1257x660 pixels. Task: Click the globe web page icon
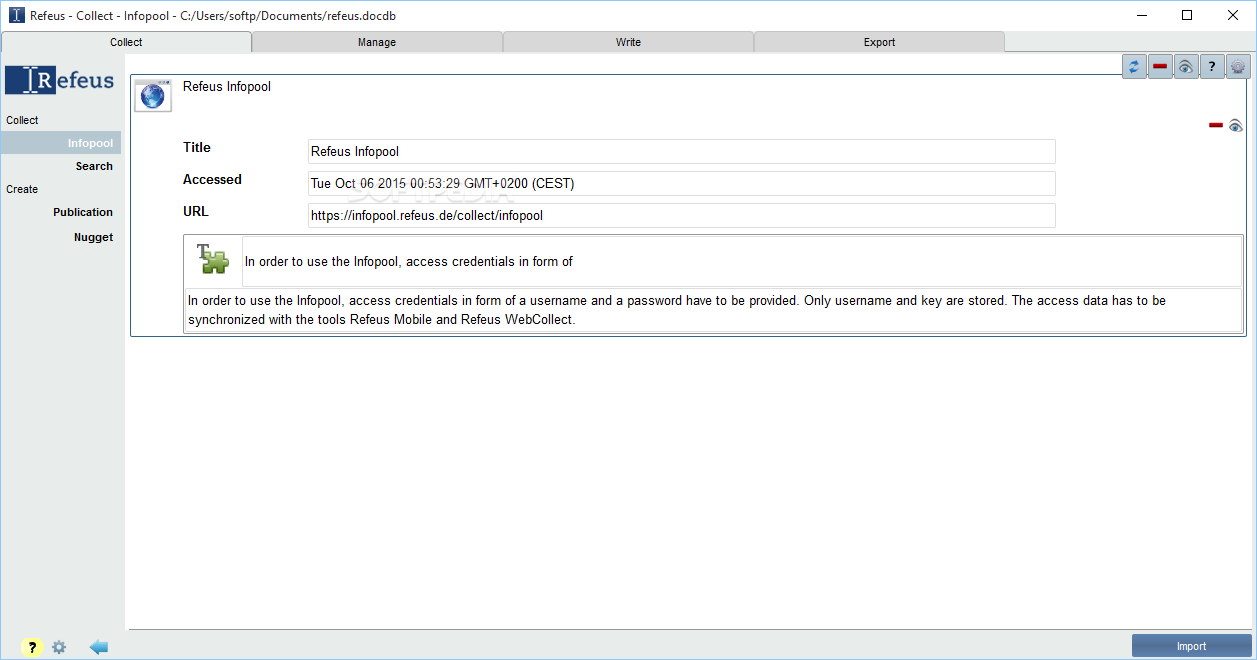[x=153, y=95]
